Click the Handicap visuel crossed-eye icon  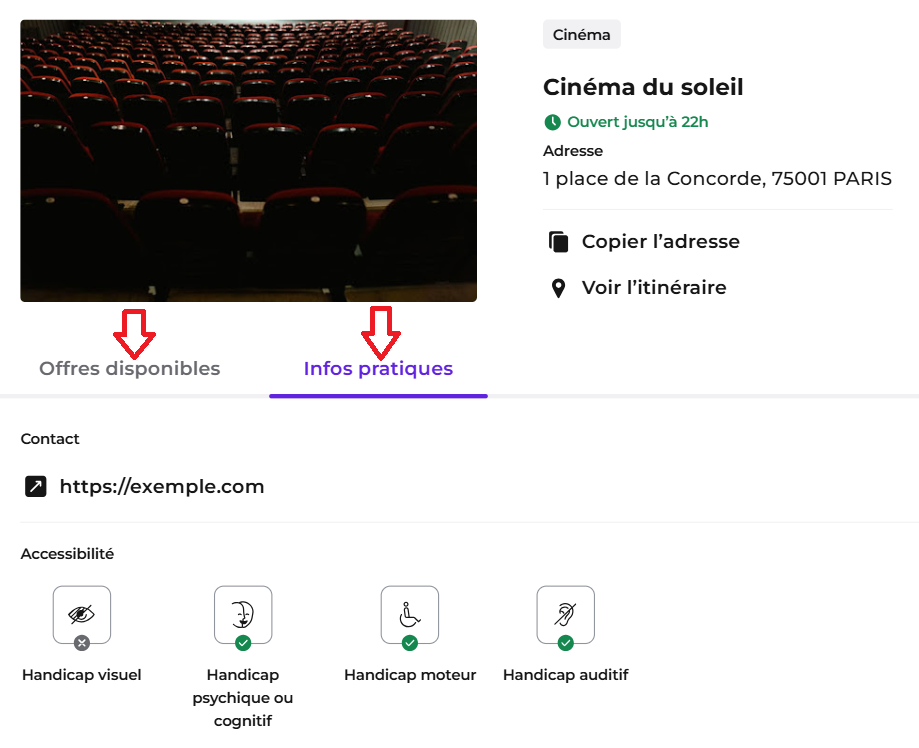pyautogui.click(x=81, y=614)
